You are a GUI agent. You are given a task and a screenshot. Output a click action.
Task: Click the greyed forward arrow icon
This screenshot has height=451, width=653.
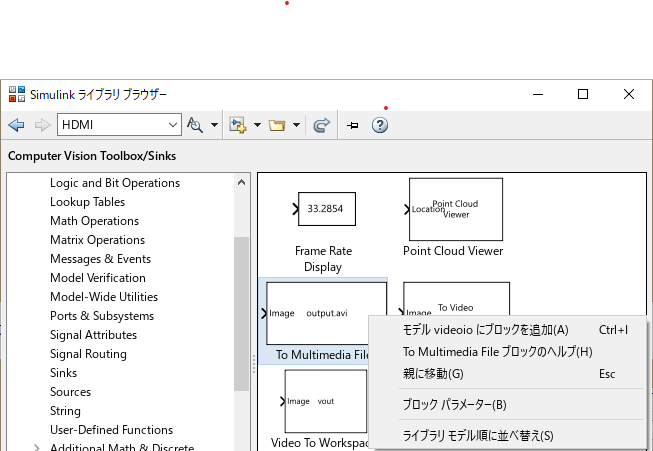point(42,125)
